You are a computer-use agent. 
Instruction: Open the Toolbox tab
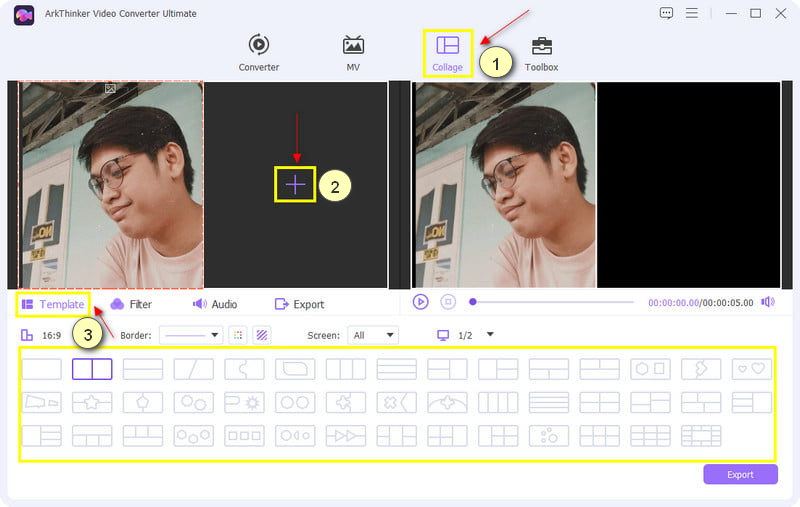pyautogui.click(x=541, y=53)
